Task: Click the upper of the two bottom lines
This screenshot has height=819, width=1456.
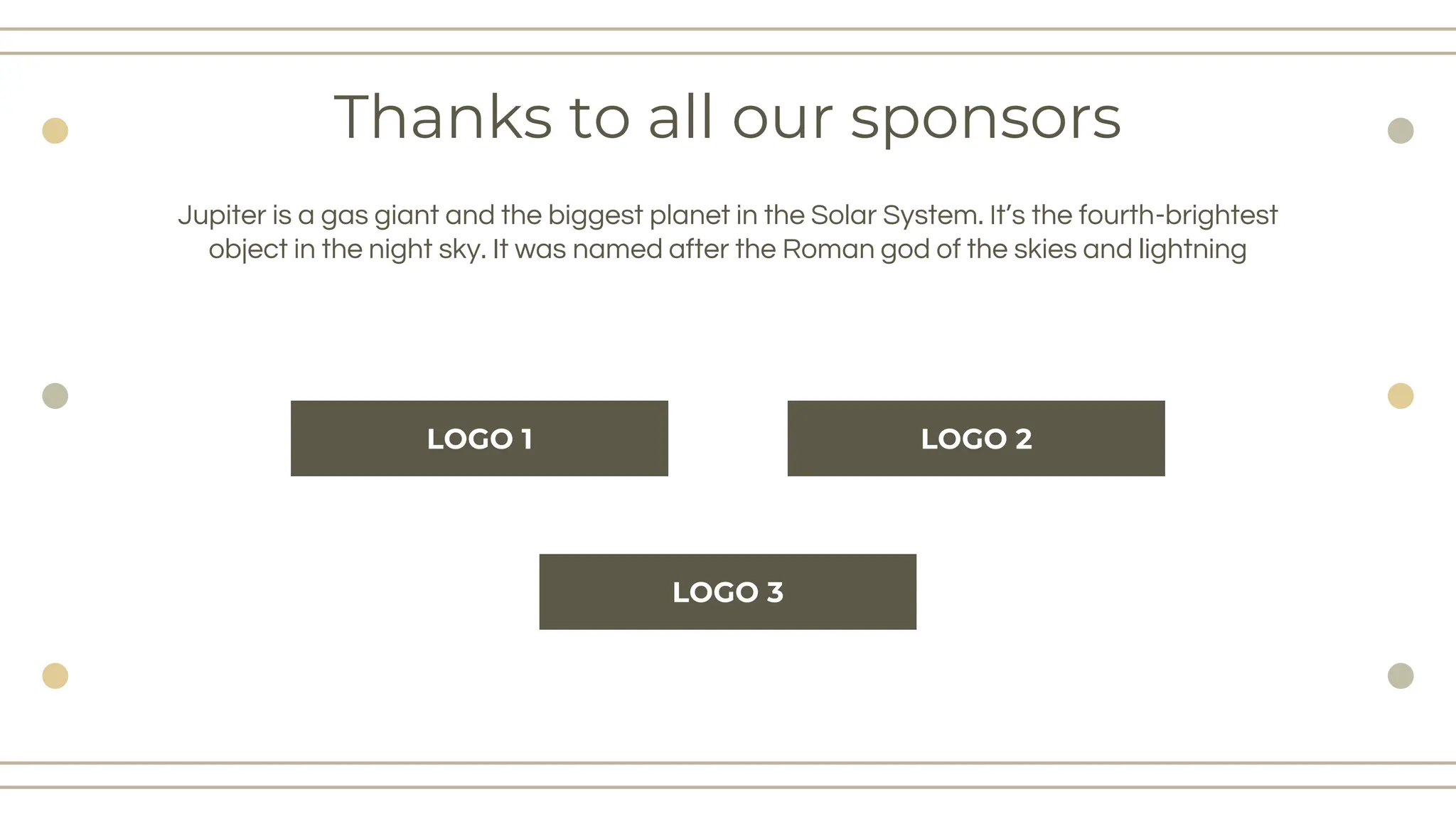Action: click(x=728, y=763)
